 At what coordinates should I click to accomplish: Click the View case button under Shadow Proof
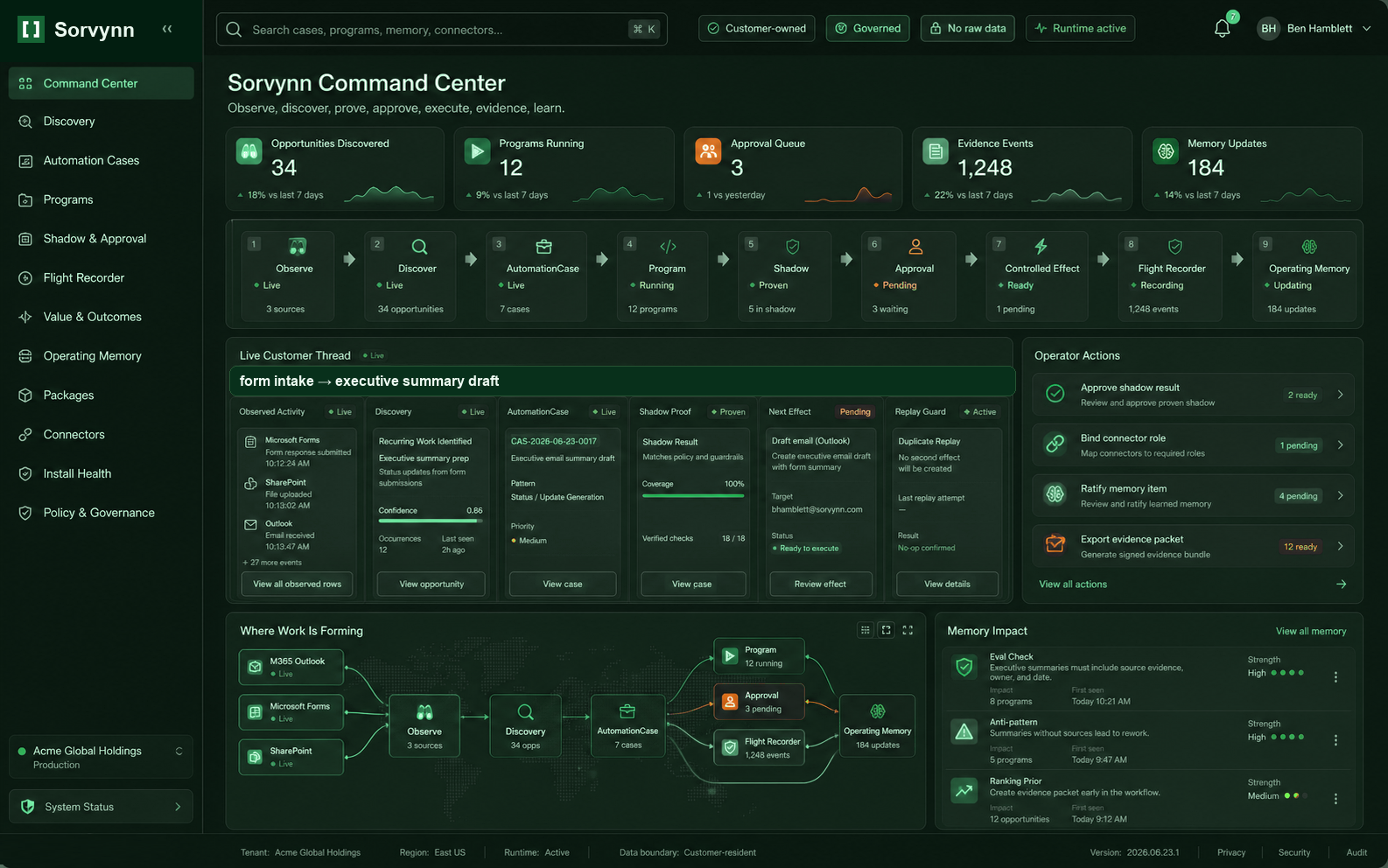tap(692, 584)
